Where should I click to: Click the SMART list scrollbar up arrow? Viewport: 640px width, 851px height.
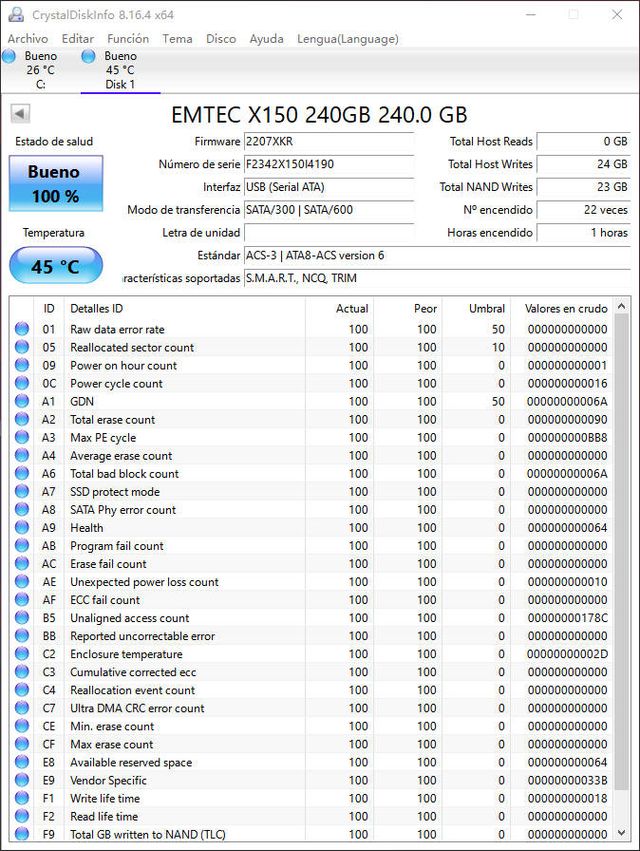pos(623,307)
